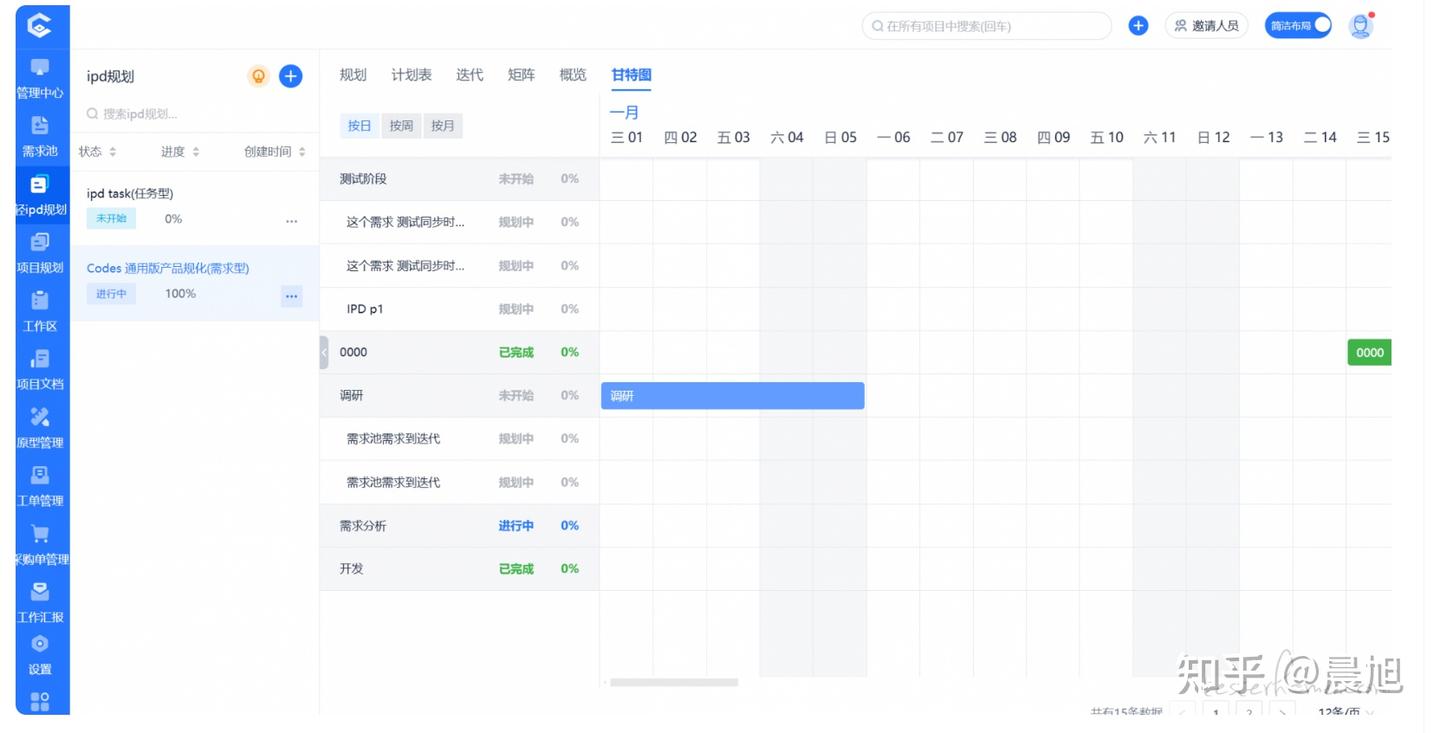
Task: Click the 原型管理 sidebar icon
Action: point(40,417)
